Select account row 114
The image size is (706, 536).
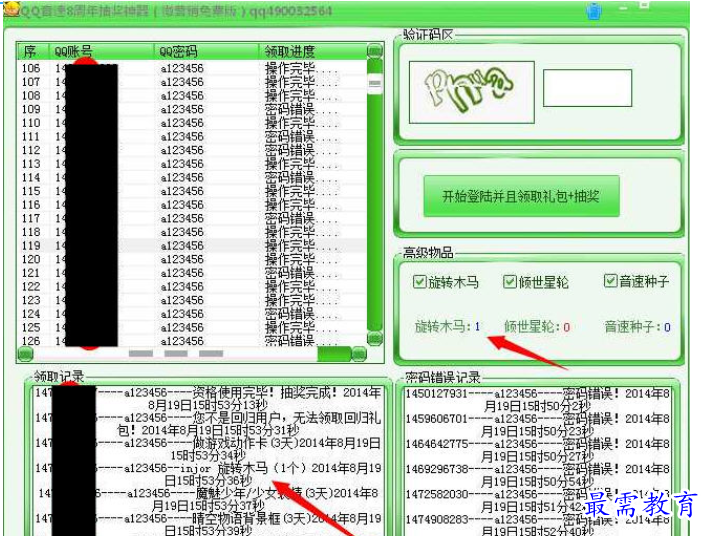(x=192, y=177)
